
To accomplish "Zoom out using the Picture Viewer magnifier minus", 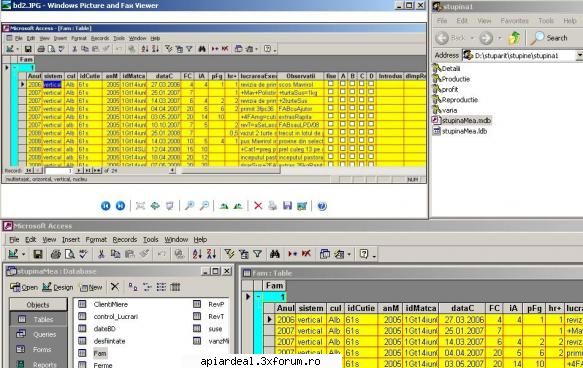I will (x=204, y=206).
